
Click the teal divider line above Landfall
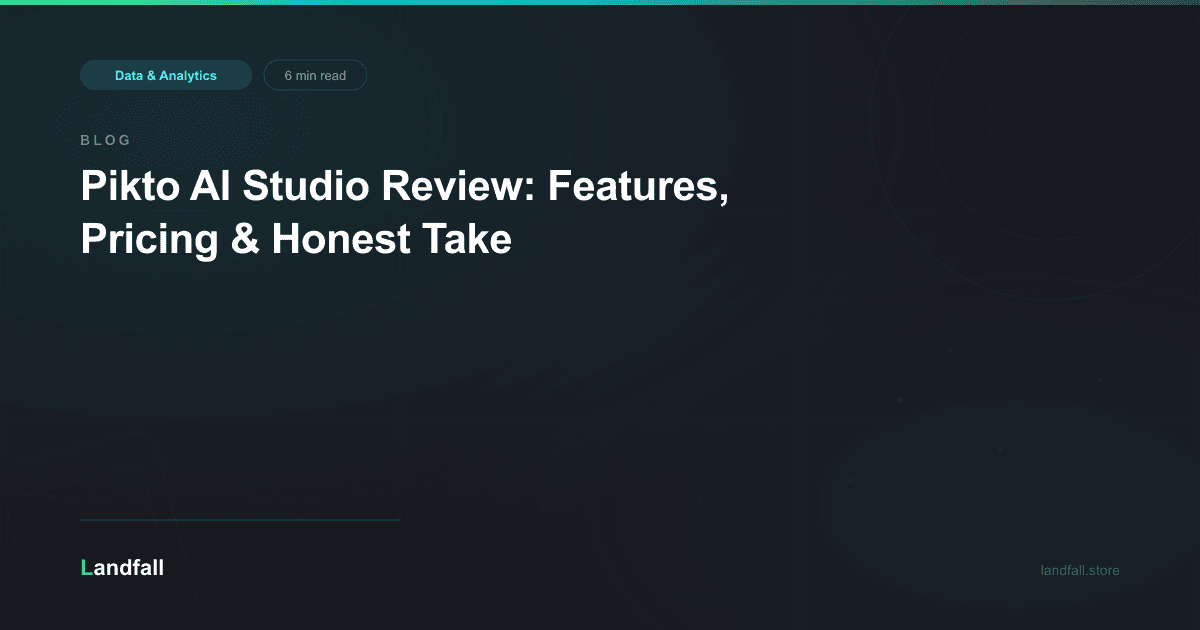(240, 519)
